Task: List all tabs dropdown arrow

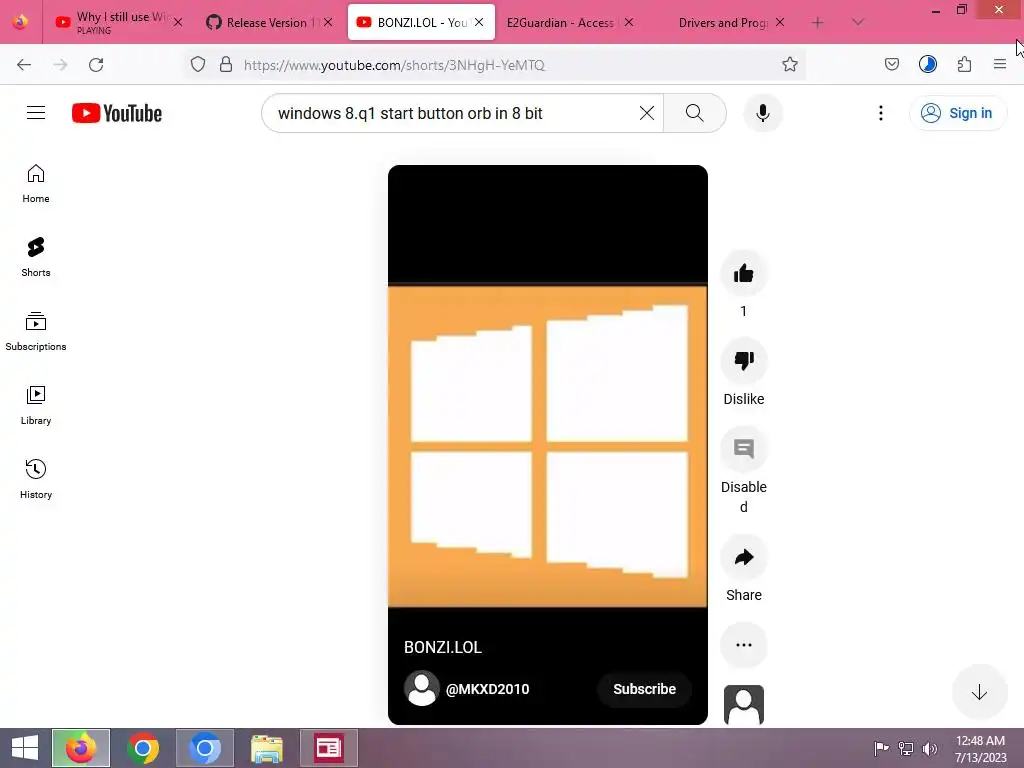Action: pyautogui.click(x=857, y=22)
